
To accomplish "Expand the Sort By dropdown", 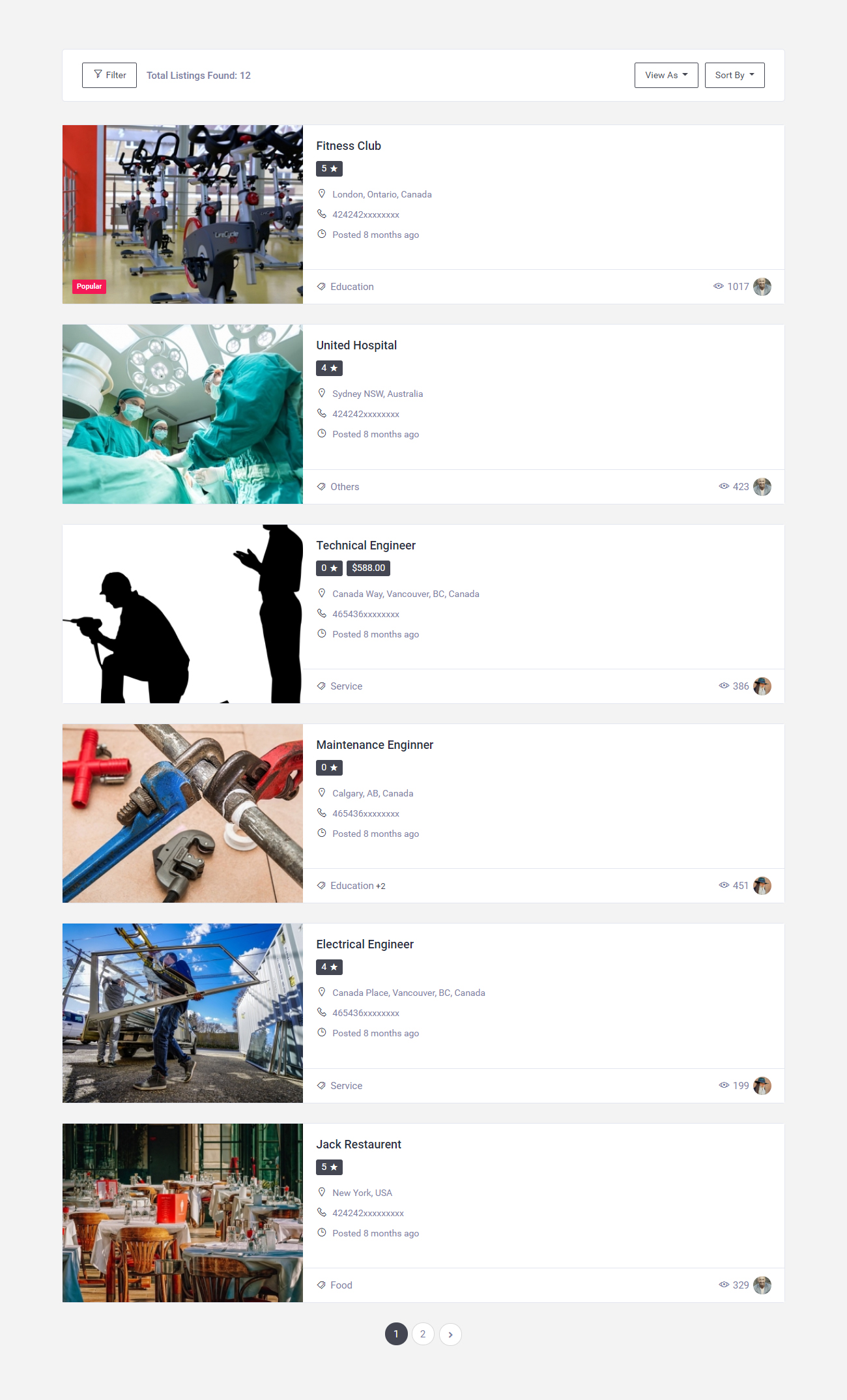I will [734, 75].
